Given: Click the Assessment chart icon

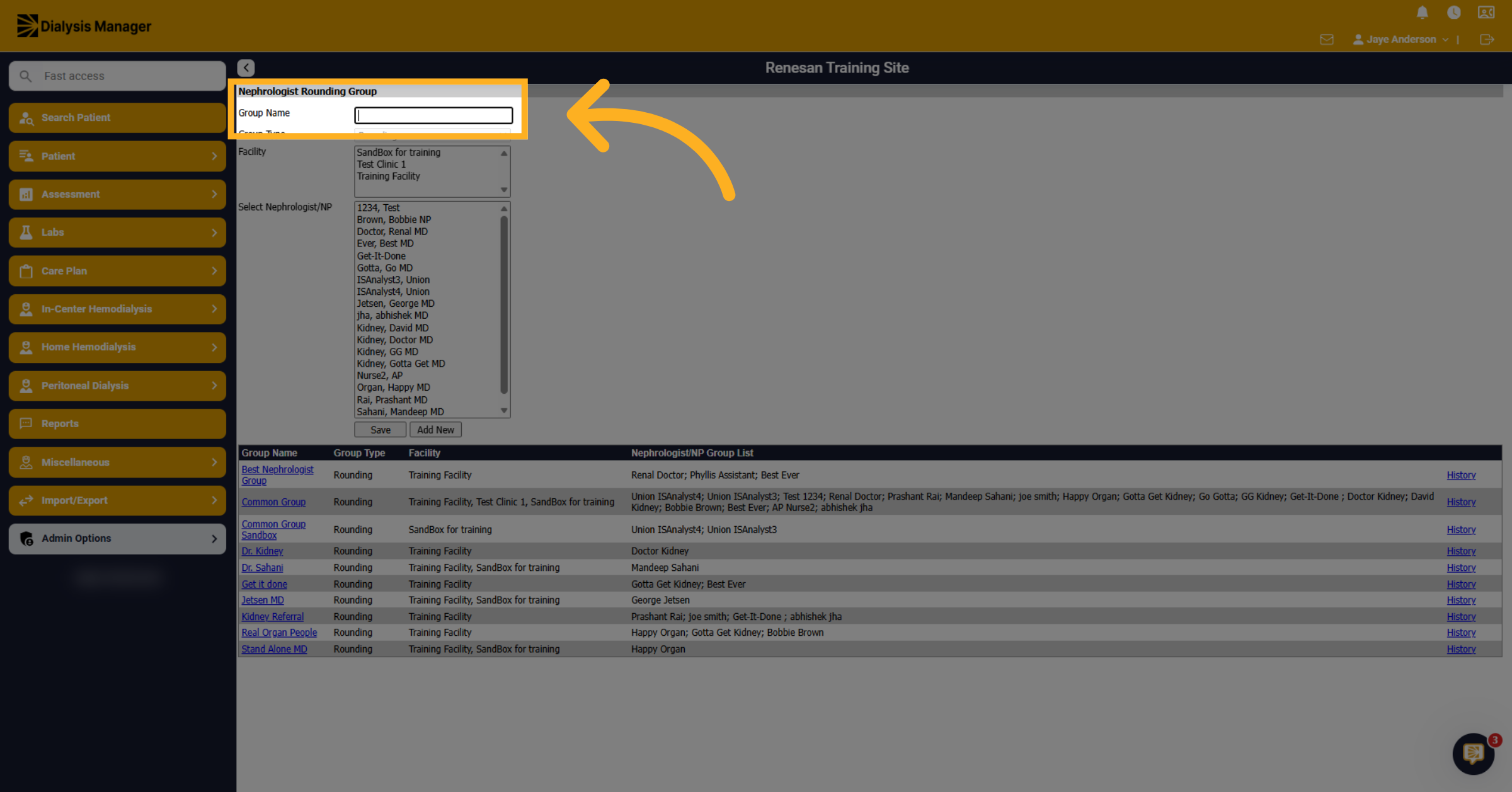Looking at the screenshot, I should point(26,195).
